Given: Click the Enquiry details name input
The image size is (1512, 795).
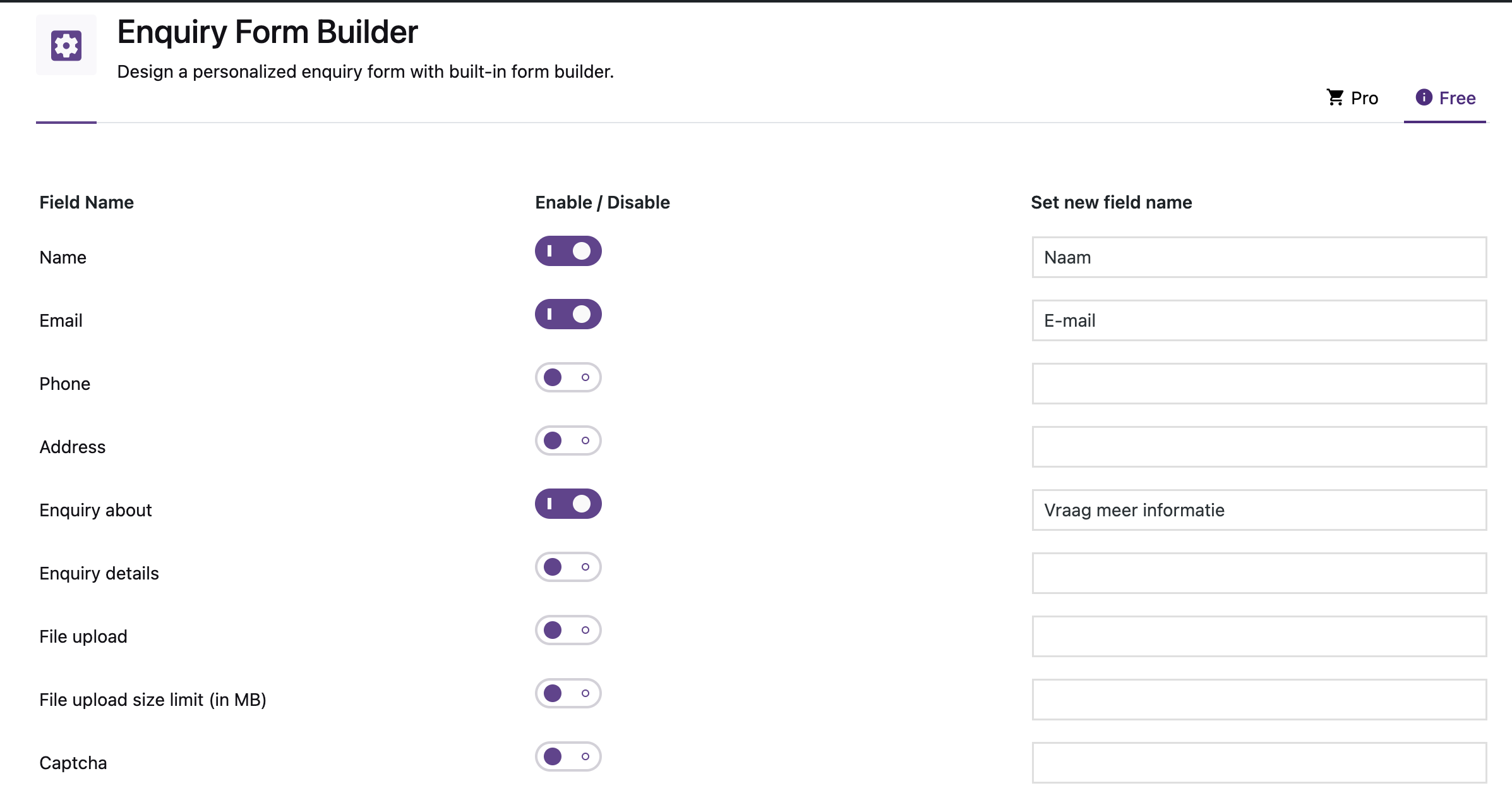Looking at the screenshot, I should [x=1259, y=573].
